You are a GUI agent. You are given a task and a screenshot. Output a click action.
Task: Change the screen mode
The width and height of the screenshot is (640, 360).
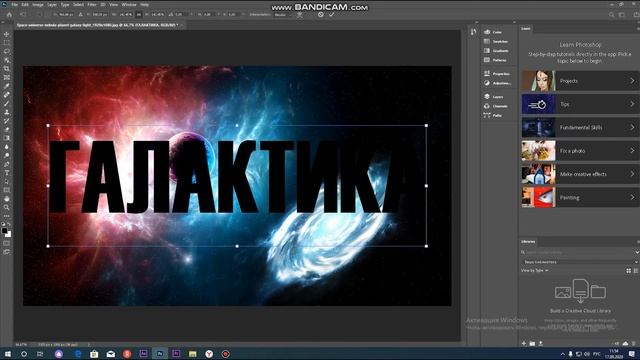pos(7,252)
